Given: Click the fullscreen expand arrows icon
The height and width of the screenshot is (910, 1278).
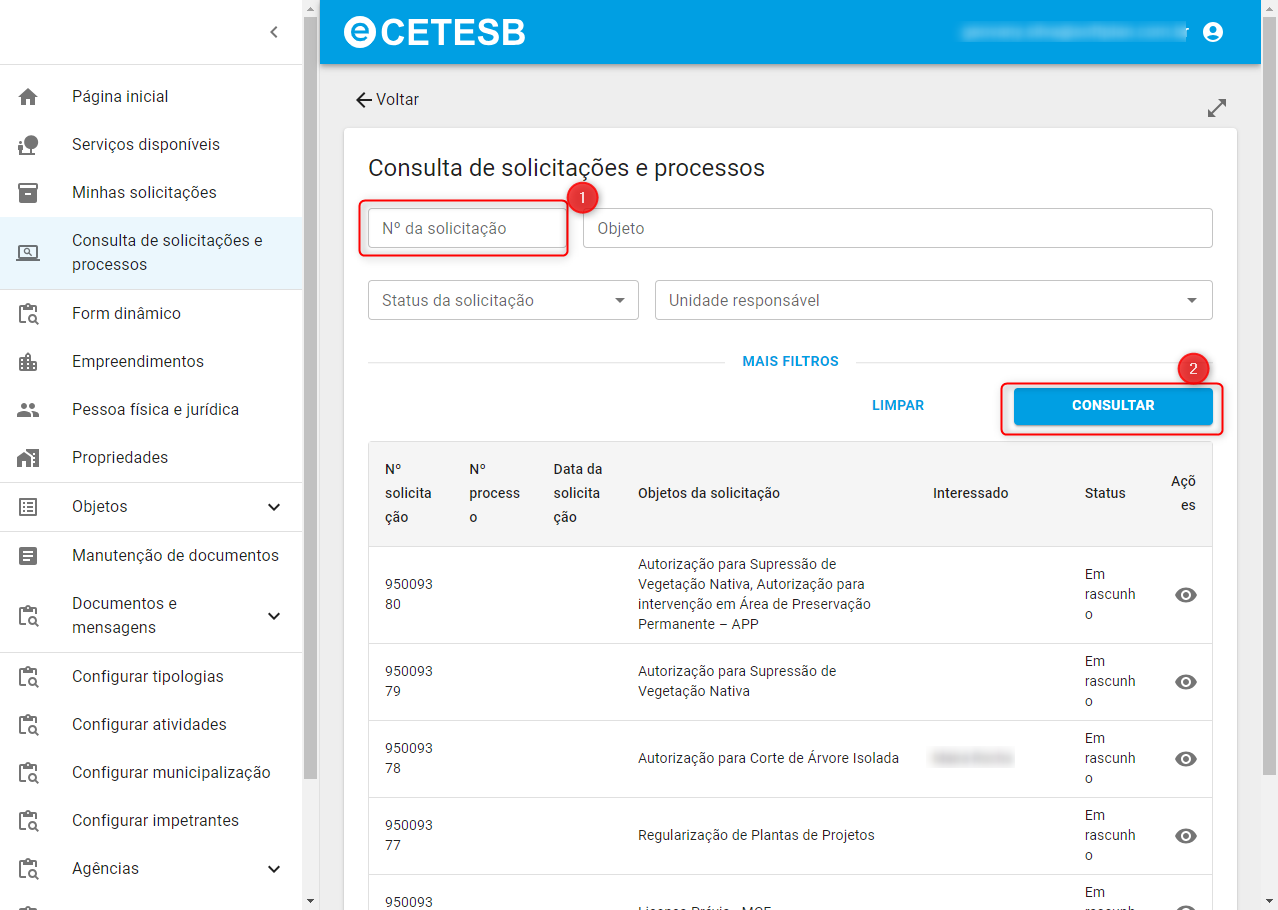Looking at the screenshot, I should click(1216, 108).
